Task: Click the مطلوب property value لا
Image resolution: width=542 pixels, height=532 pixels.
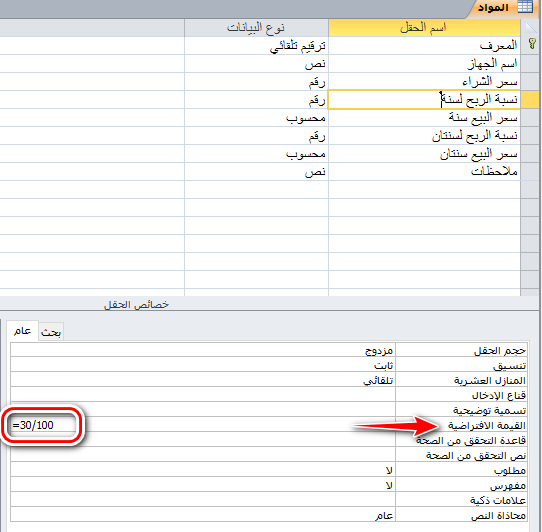Action: tap(203, 470)
